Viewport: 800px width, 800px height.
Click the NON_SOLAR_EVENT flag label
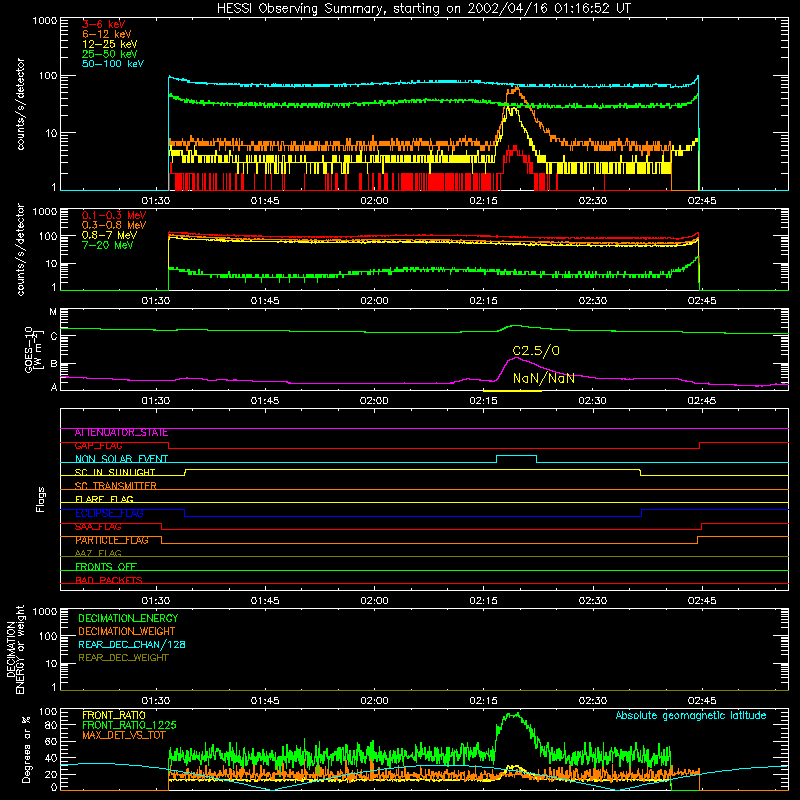[x=121, y=459]
